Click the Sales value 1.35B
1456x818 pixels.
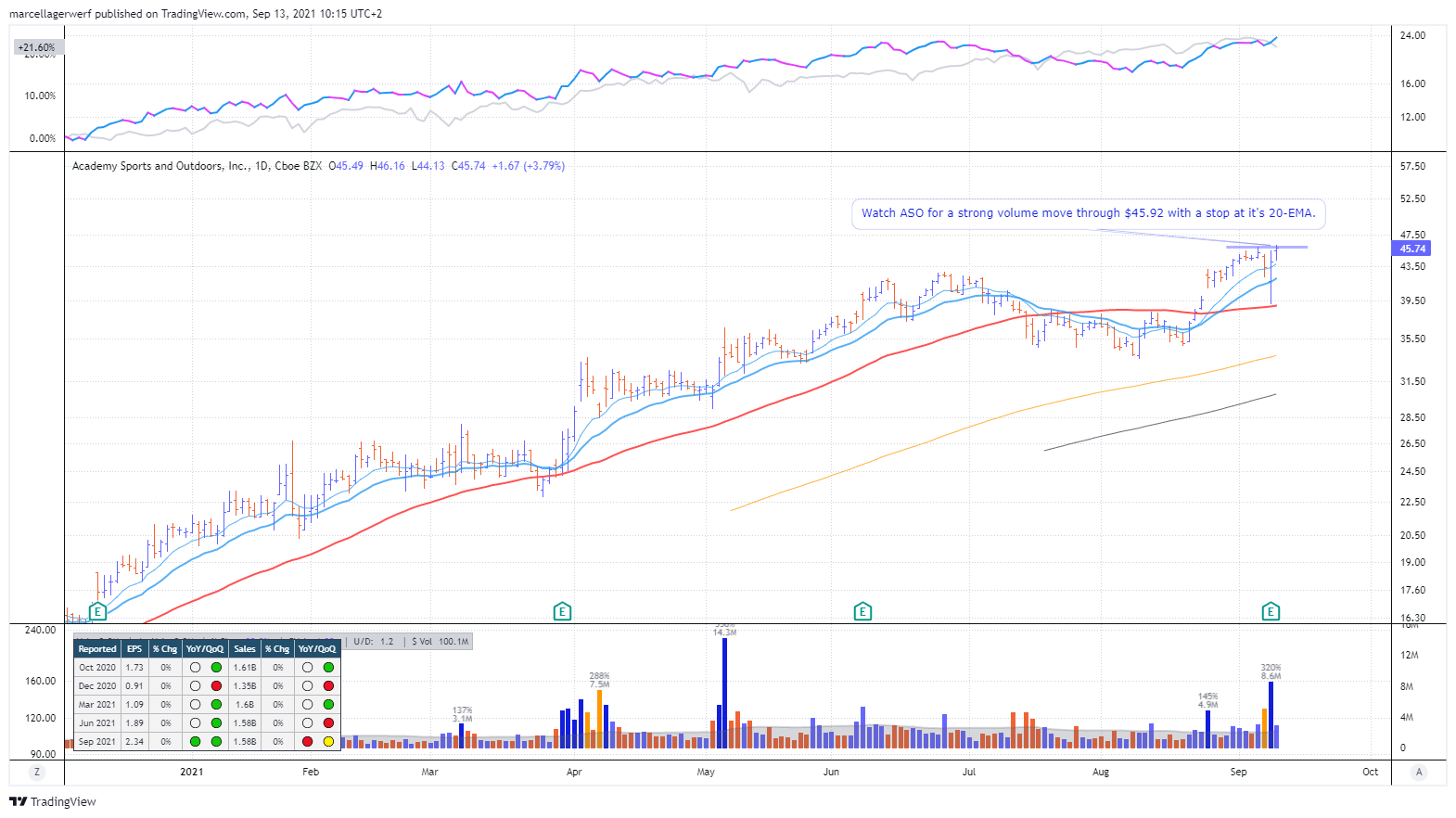coord(245,686)
